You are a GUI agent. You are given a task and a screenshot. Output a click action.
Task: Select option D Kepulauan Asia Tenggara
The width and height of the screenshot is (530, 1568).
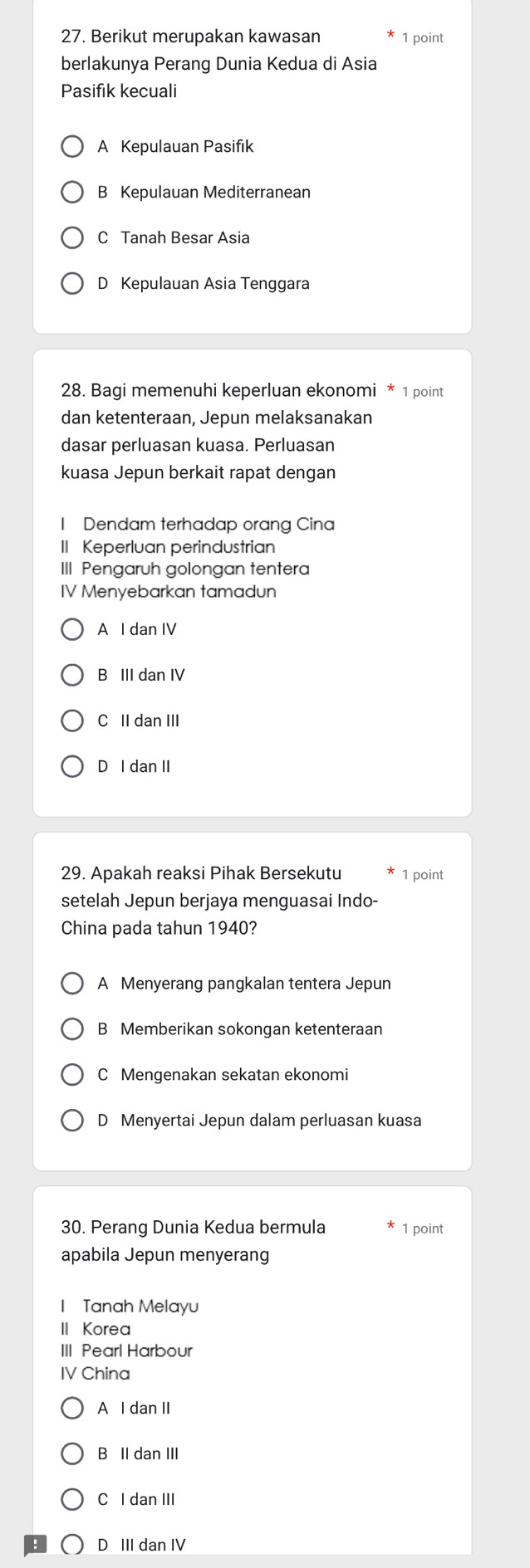pyautogui.click(x=73, y=284)
